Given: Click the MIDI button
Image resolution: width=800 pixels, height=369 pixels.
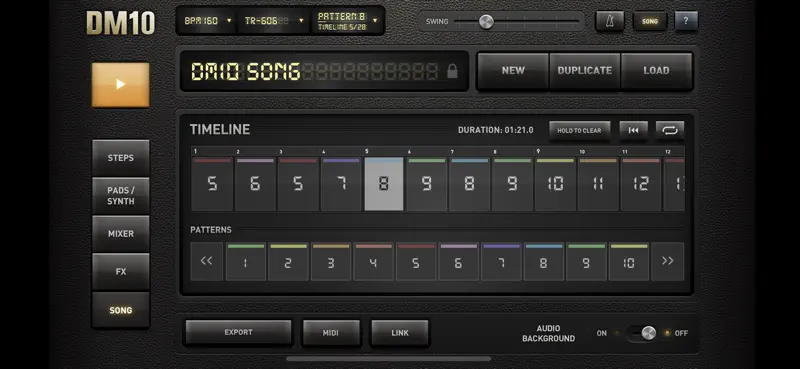Looking at the screenshot, I should (x=331, y=333).
